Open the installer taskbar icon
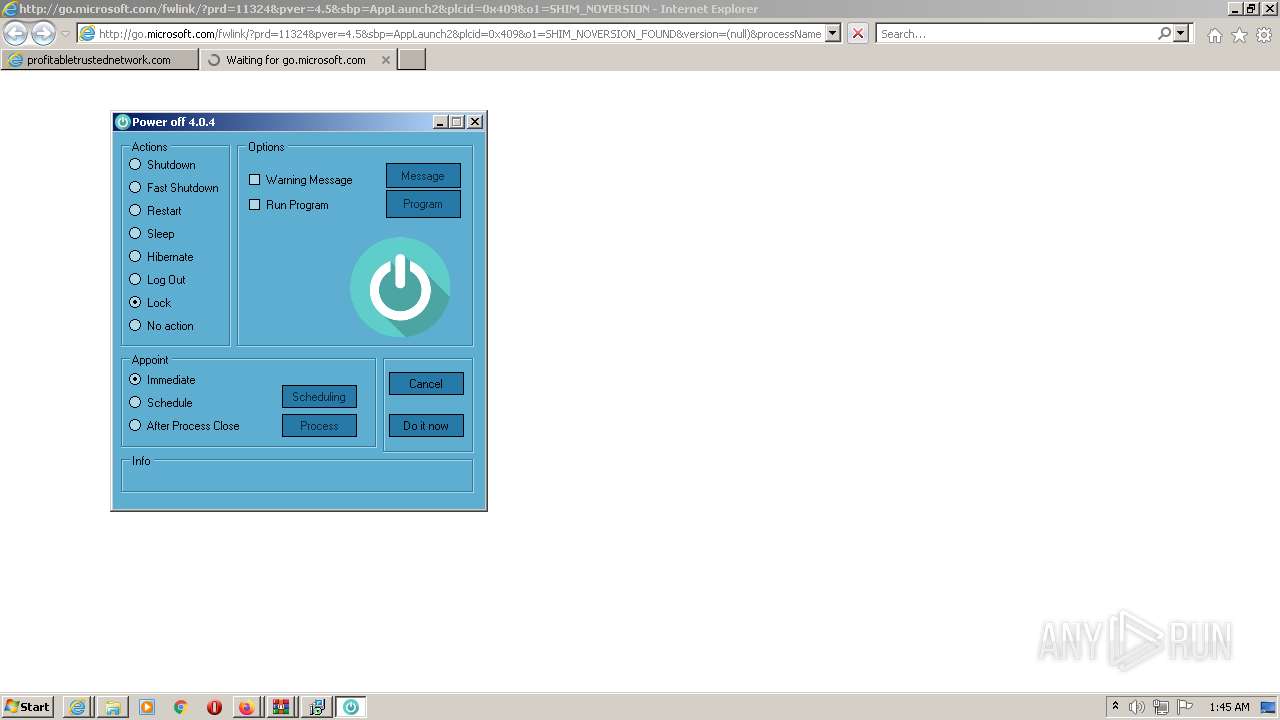Screen dimensions: 1280x720 point(316,707)
